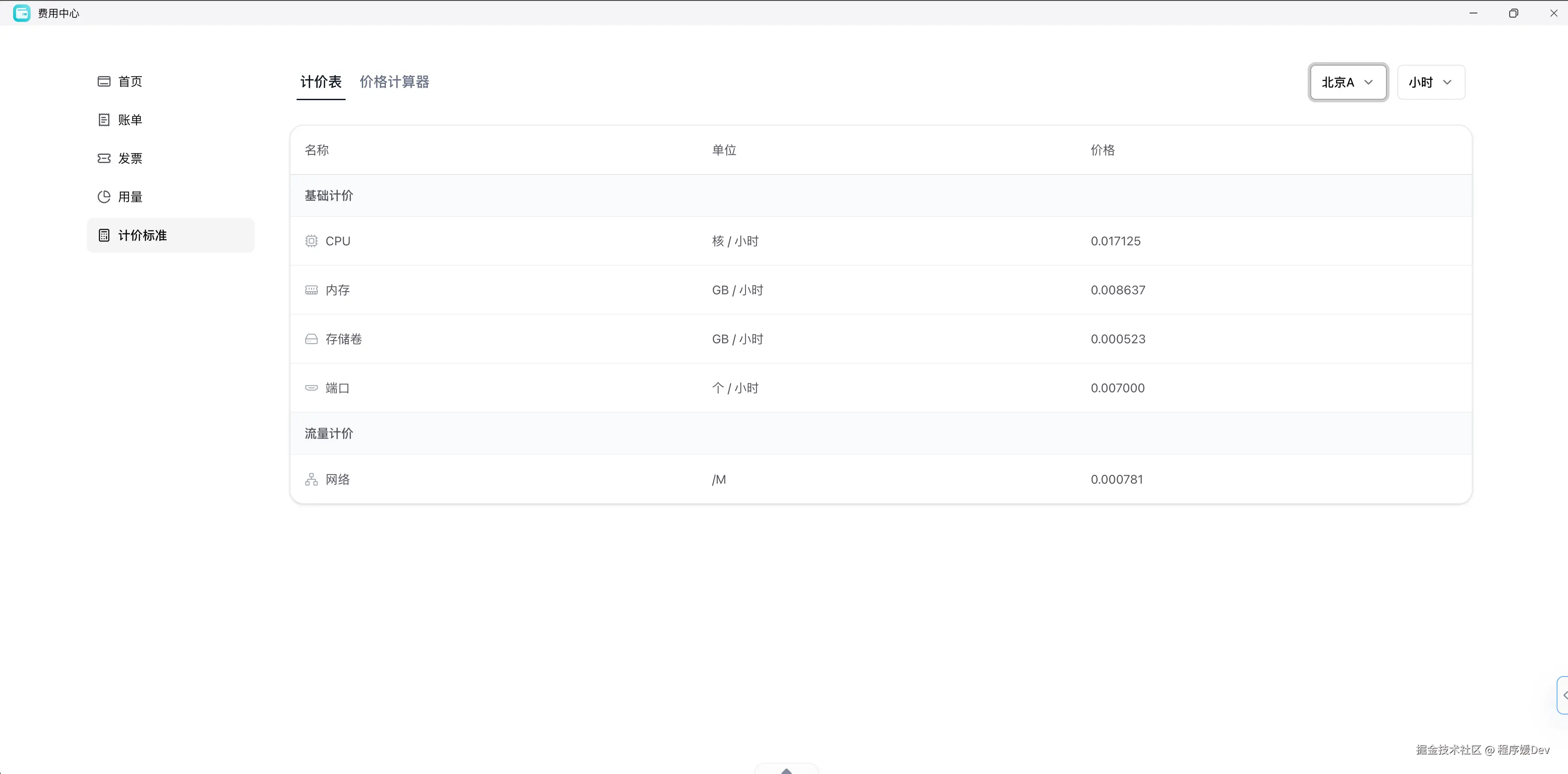Open the 用量 usage pie-chart icon
This screenshot has width=1568, height=774.
(104, 196)
